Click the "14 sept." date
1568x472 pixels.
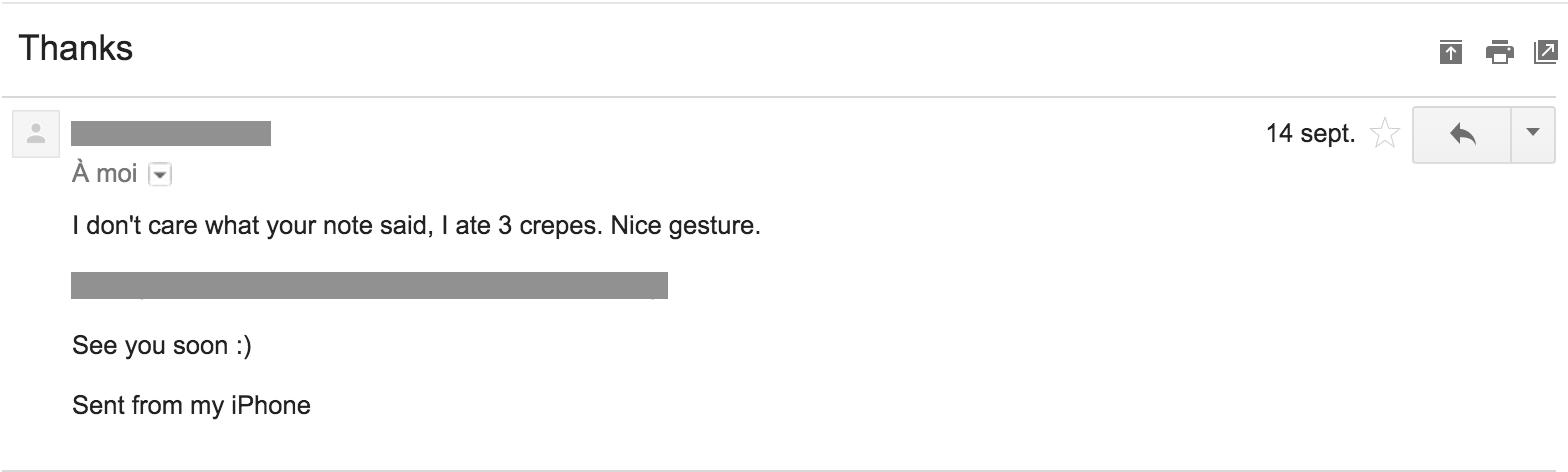pos(1310,134)
